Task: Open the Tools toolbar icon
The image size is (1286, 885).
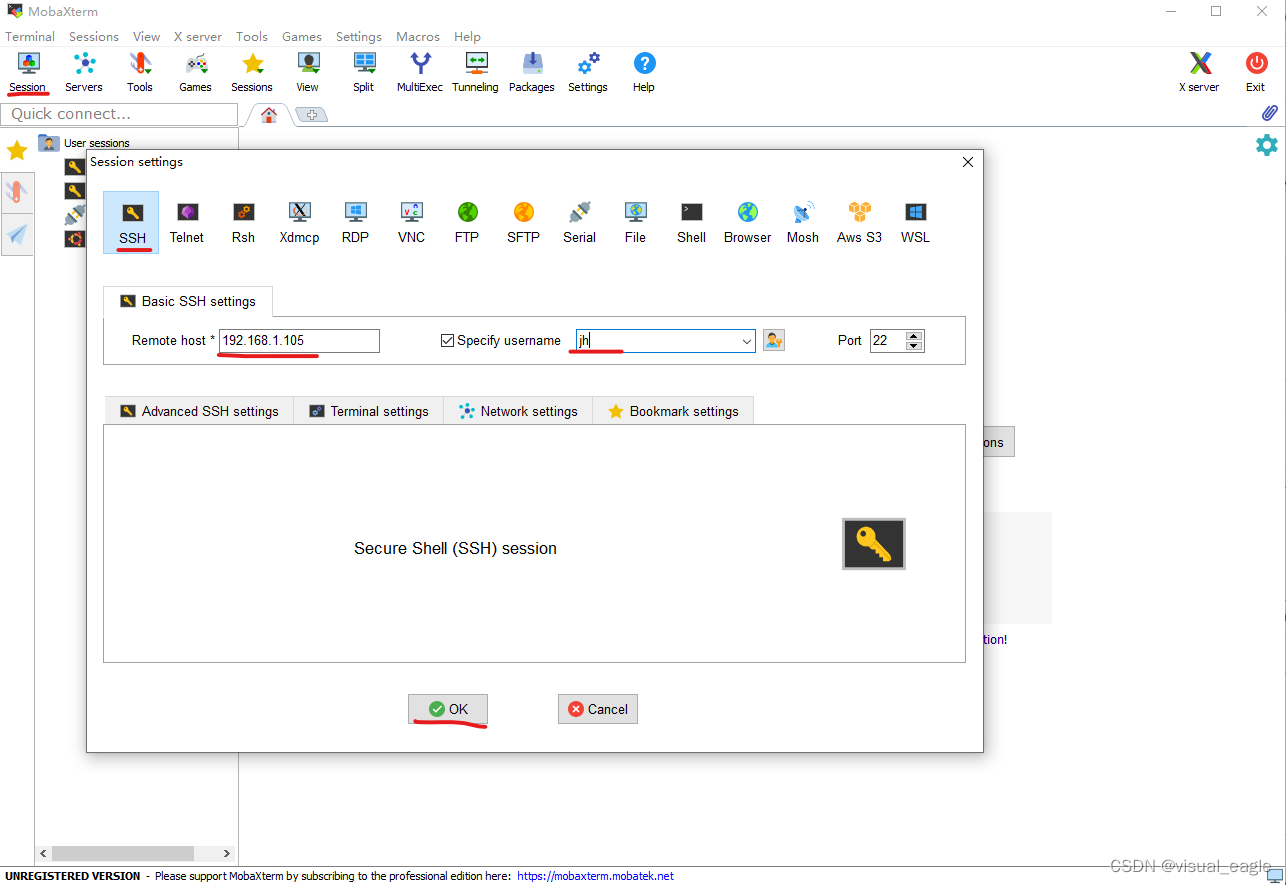Action: point(140,72)
